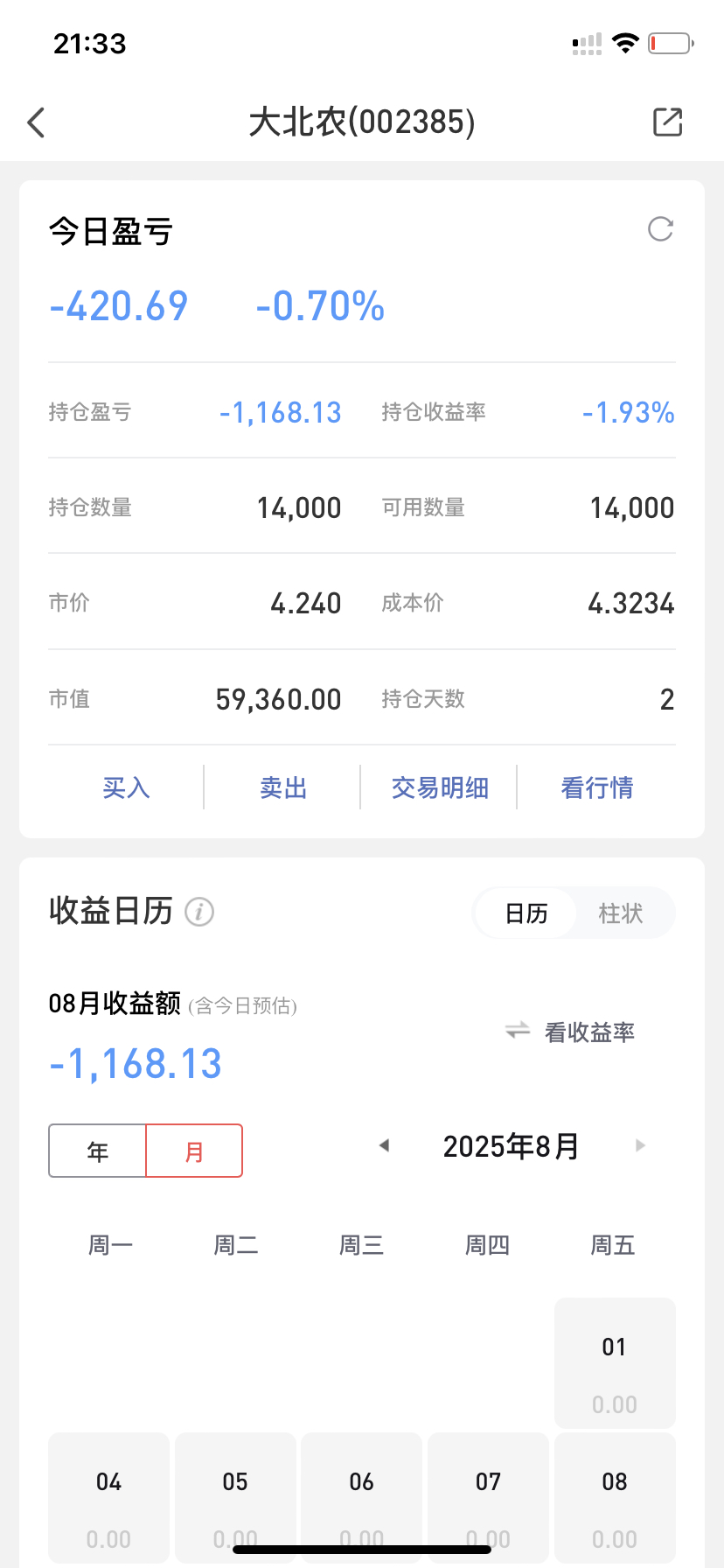724x1568 pixels.
Task: Select calendar day 04
Action: (108, 1498)
